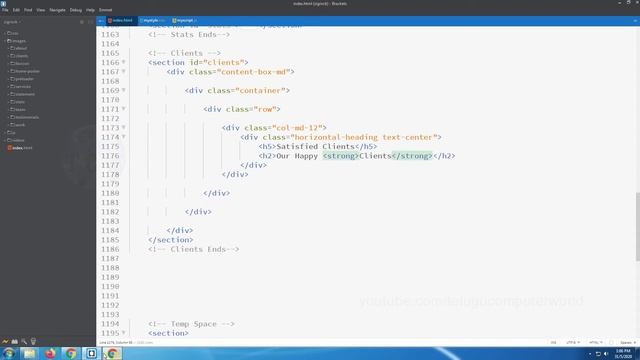The width and height of the screenshot is (640, 360).
Task: Open the first Chrome taskbar icon
Action: click(x=71, y=353)
